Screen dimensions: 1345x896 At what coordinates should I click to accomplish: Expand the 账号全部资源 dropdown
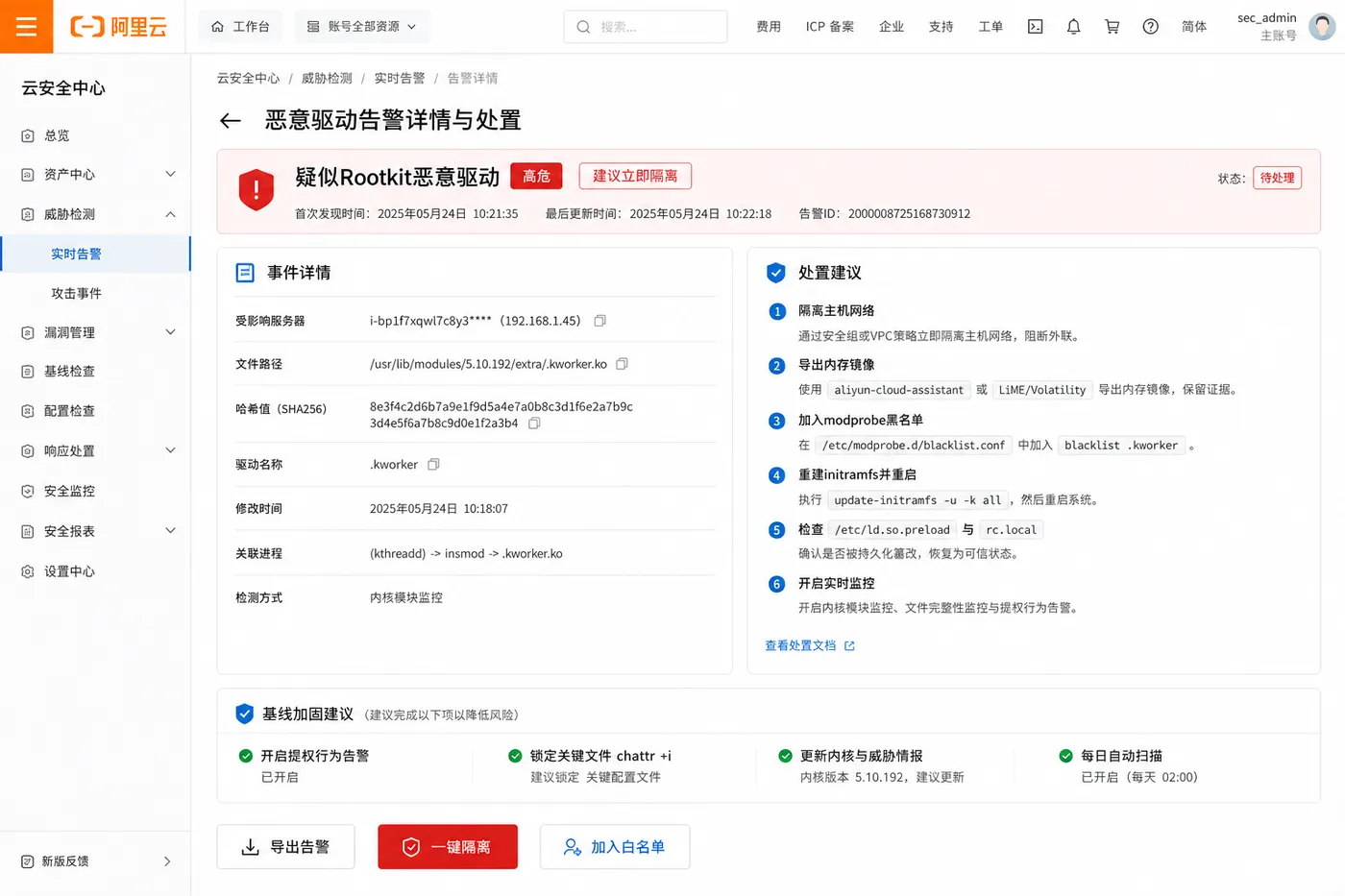[x=362, y=27]
